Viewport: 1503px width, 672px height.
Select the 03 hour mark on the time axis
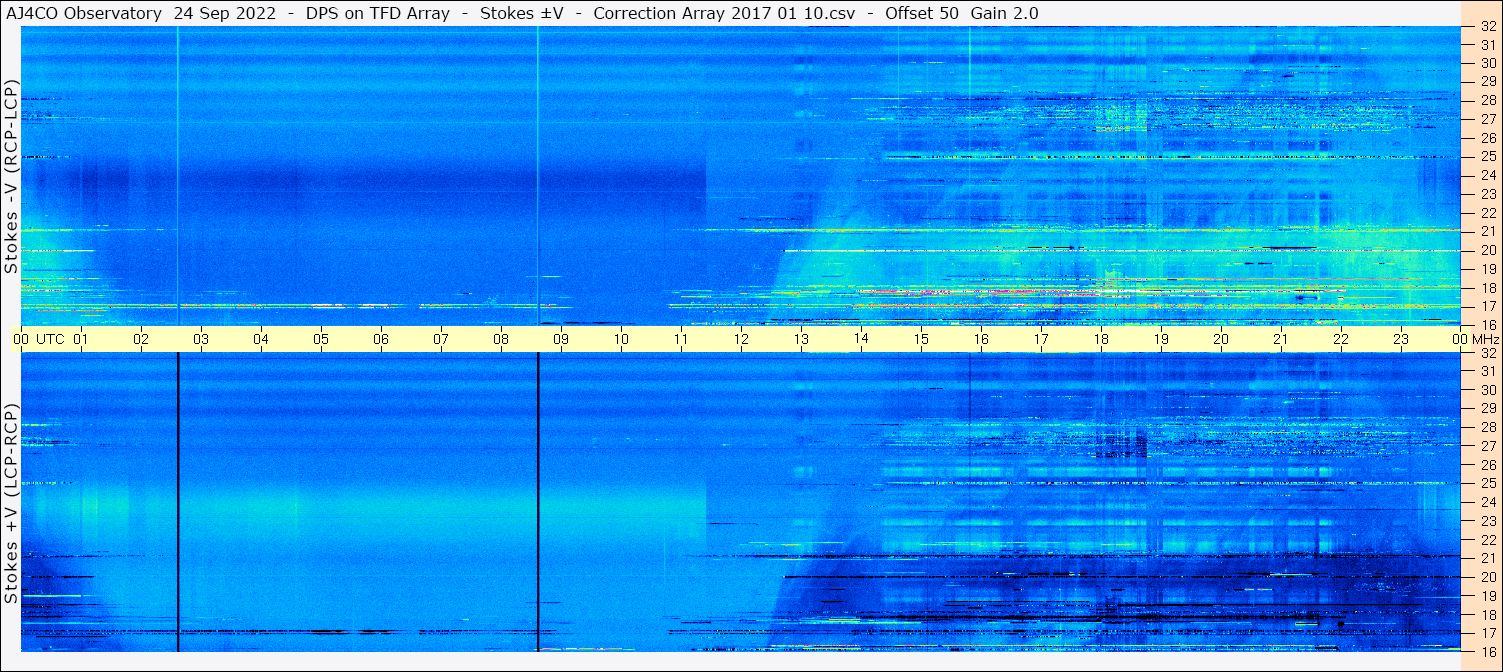pos(201,339)
